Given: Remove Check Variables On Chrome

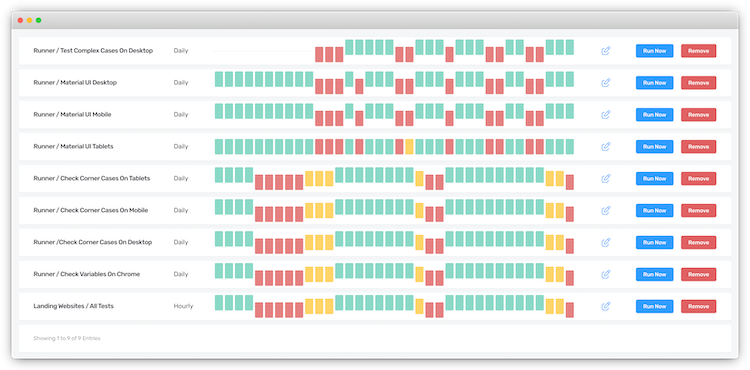Looking at the screenshot, I should coord(698,274).
